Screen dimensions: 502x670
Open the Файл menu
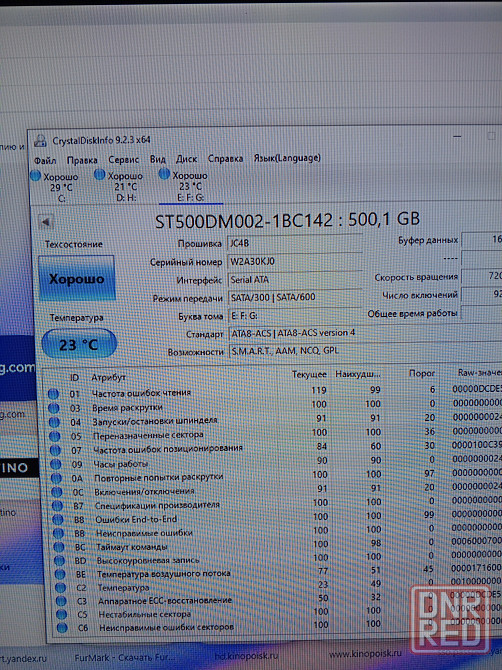(45, 161)
